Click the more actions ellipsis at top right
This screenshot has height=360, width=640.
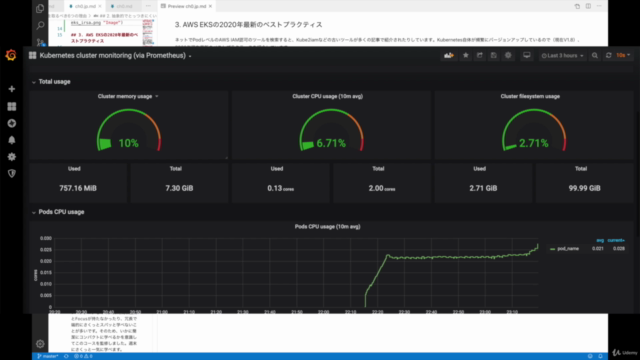click(599, 6)
